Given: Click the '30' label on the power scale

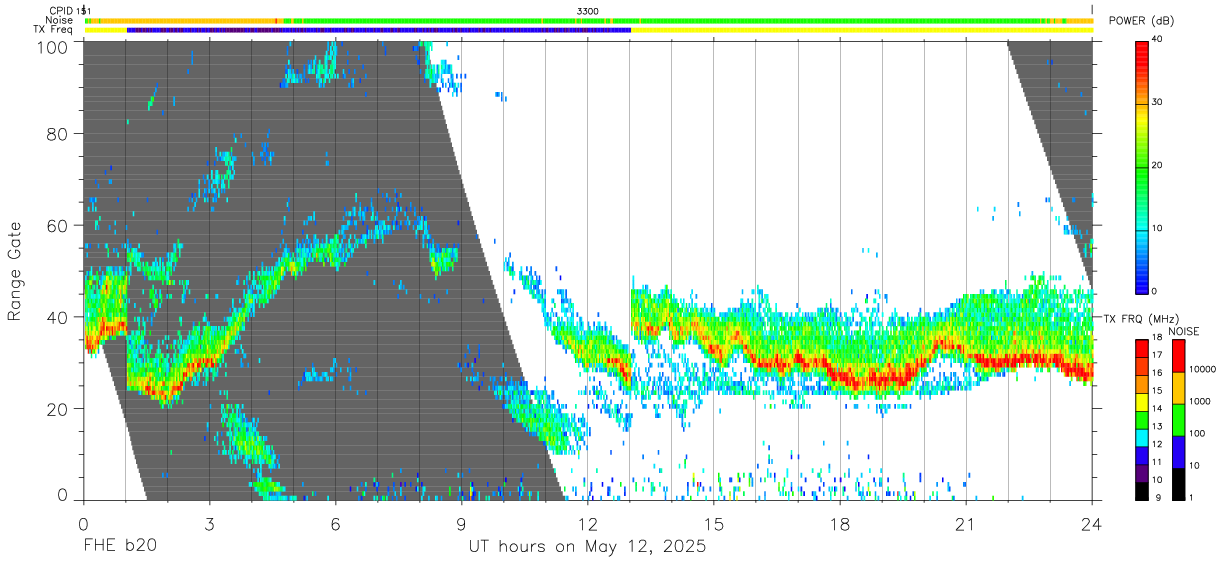Looking at the screenshot, I should pos(1158,103).
